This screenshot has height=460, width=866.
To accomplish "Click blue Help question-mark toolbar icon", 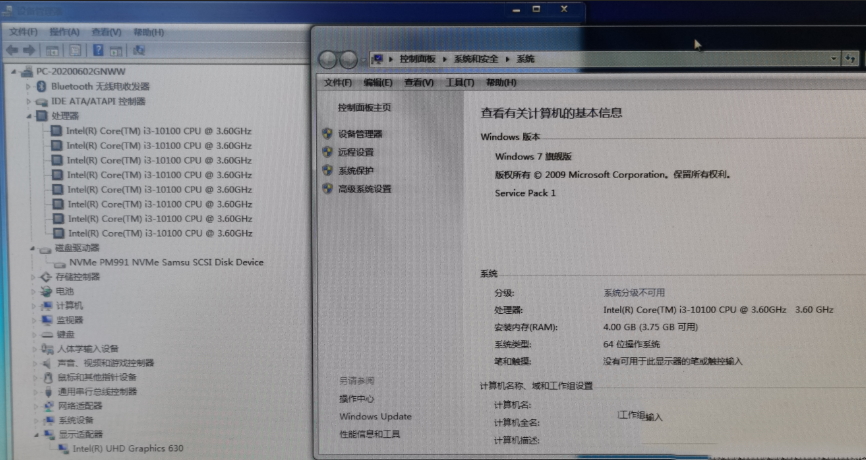I will 98,50.
